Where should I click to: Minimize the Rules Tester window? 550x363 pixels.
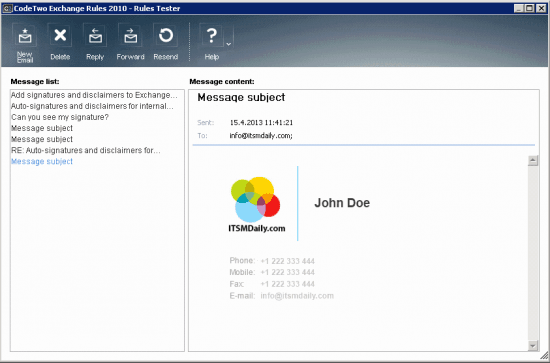click(519, 8)
